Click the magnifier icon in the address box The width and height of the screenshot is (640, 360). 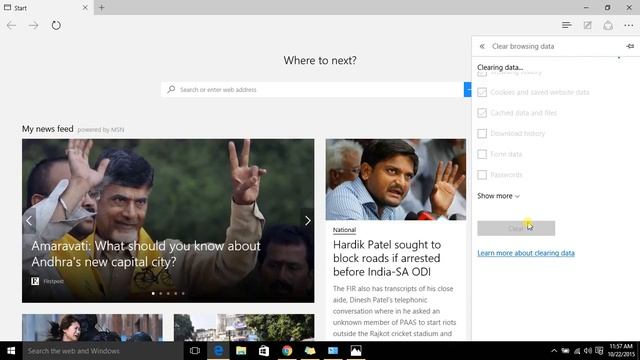171,89
